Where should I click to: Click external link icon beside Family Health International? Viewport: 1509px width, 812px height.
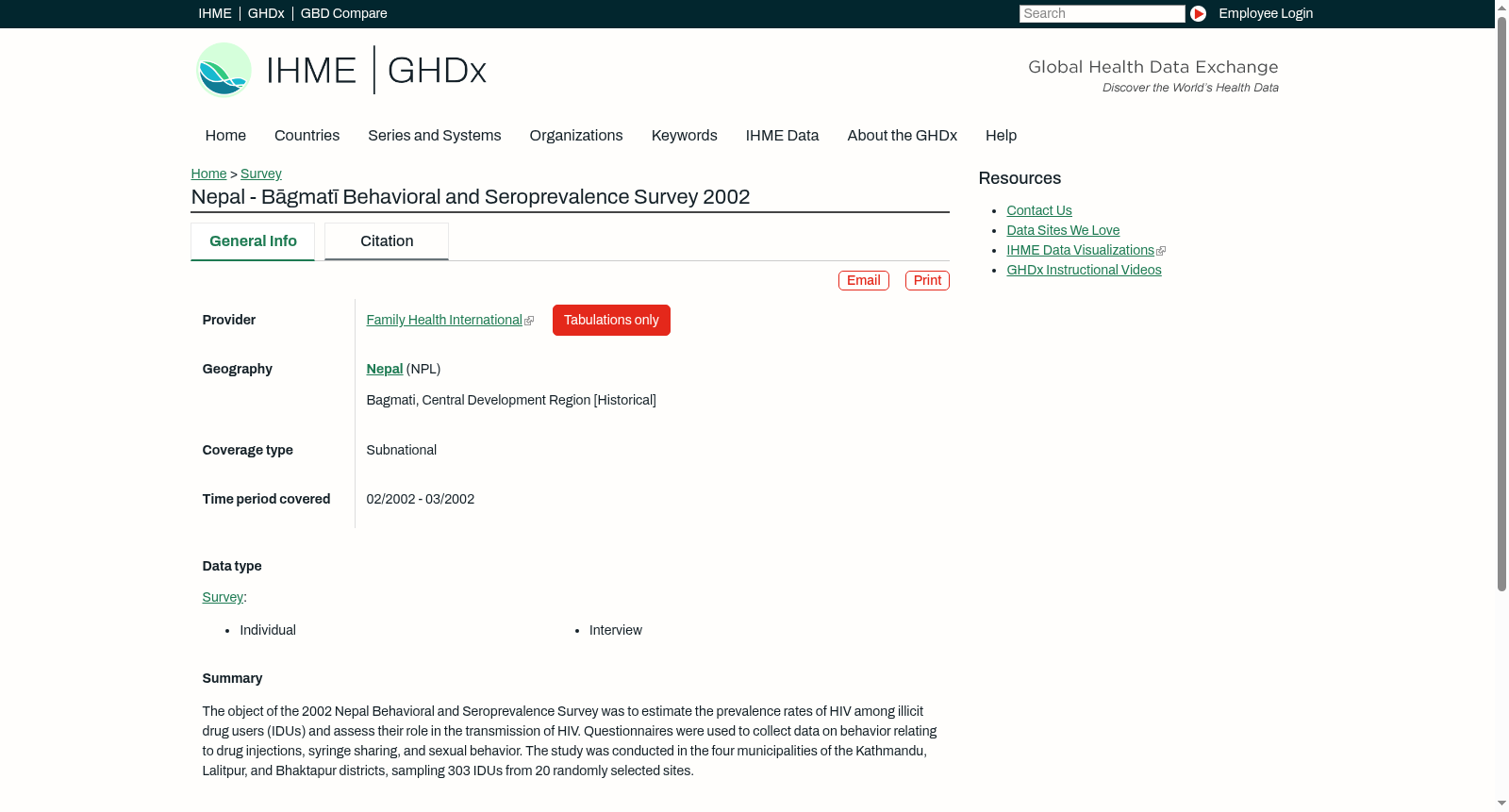click(x=529, y=321)
